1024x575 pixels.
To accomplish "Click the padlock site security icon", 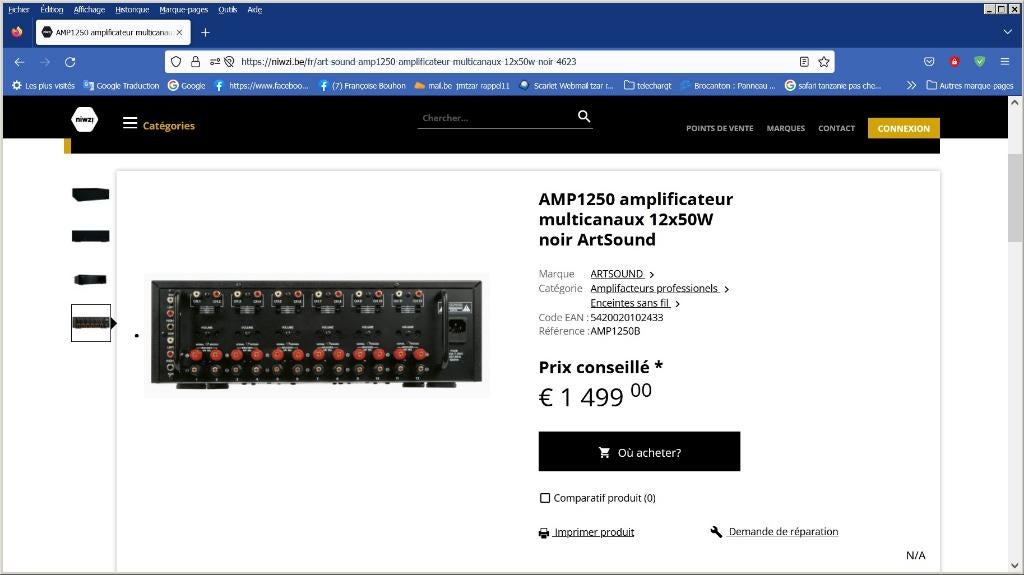I will pyautogui.click(x=195, y=61).
